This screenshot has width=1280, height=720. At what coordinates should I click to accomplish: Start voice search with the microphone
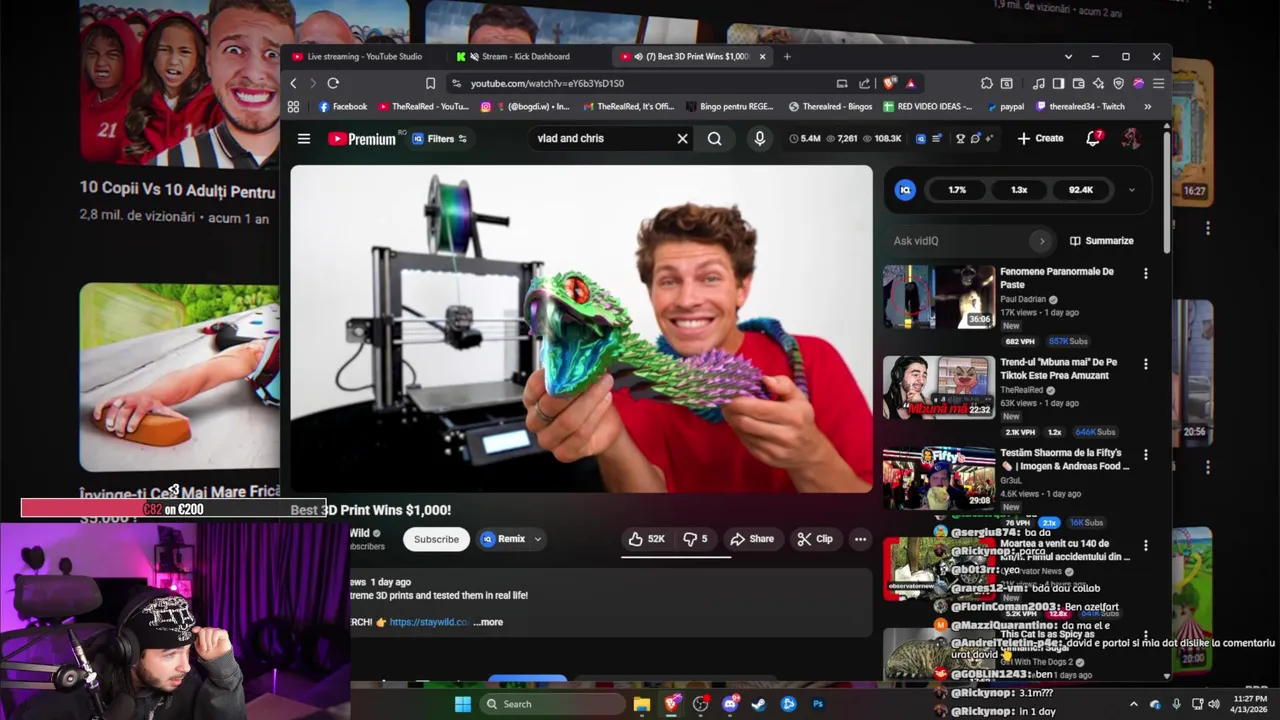click(x=760, y=139)
